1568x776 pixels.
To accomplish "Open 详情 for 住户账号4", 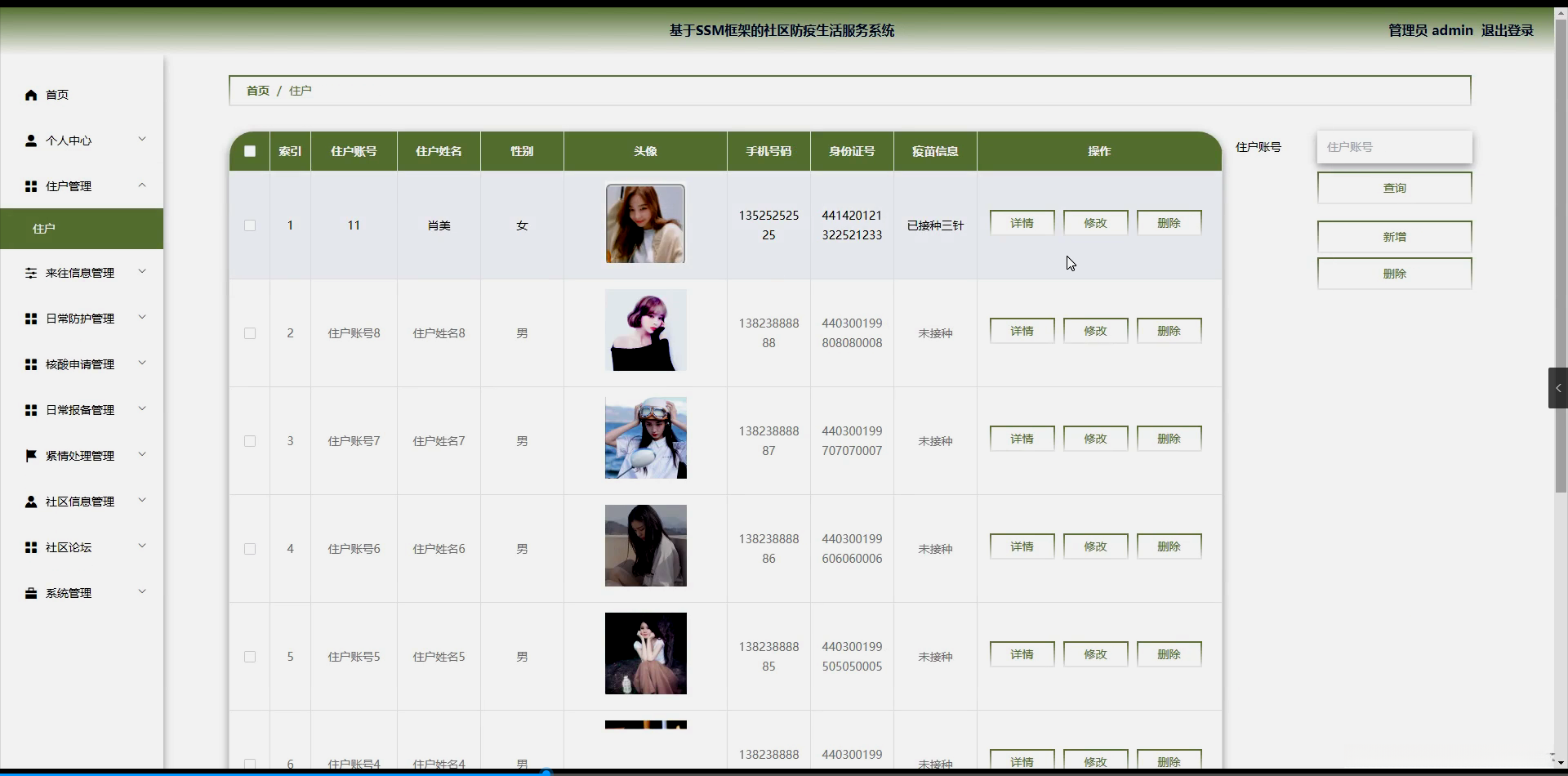I will (x=1022, y=760).
